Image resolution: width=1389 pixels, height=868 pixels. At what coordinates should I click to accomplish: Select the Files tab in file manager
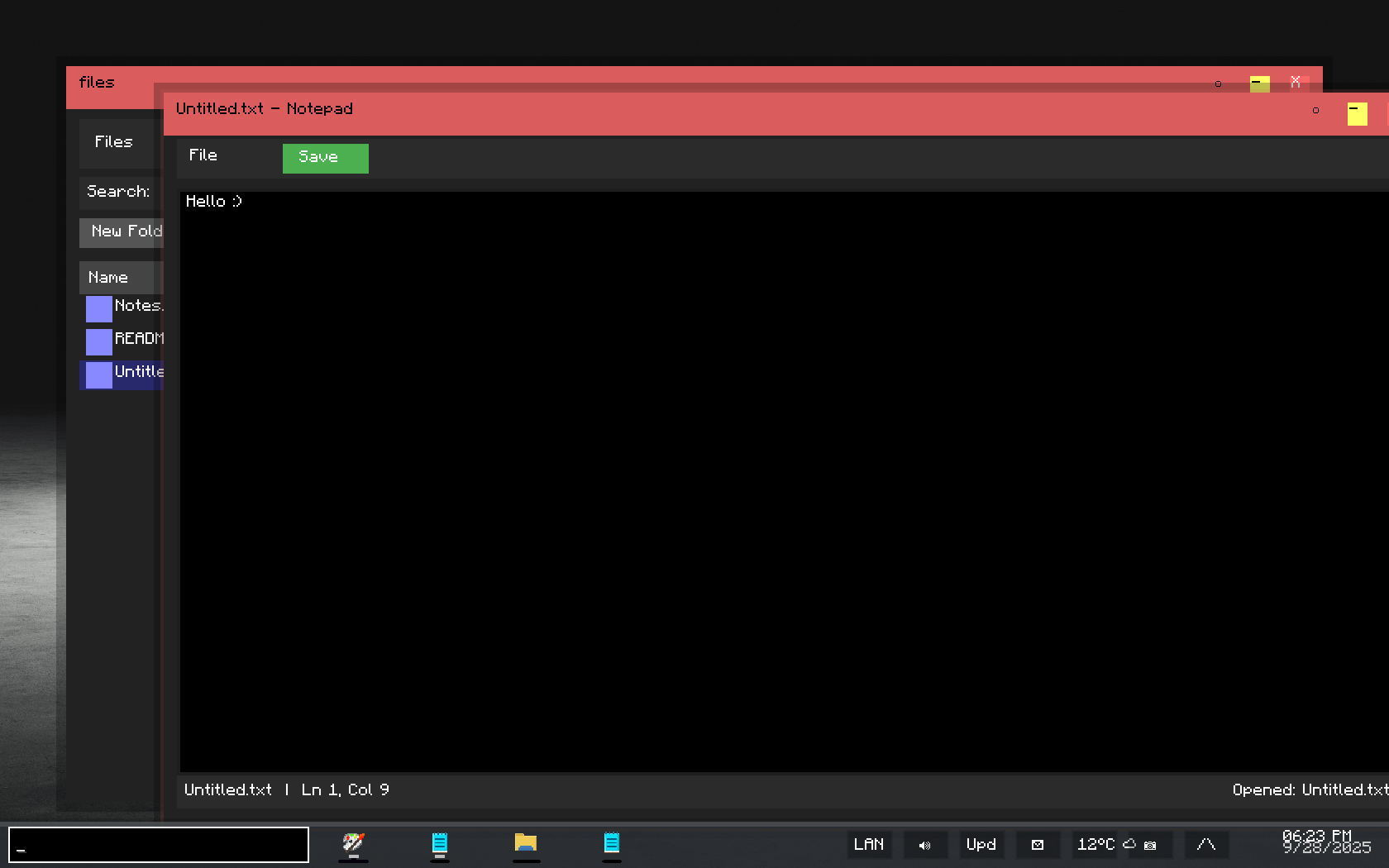[x=114, y=142]
